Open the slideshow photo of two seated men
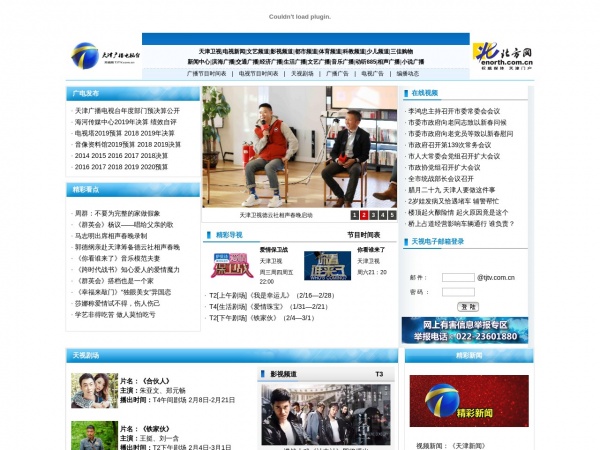Image resolution: width=600 pixels, height=450 pixels. tap(300, 147)
